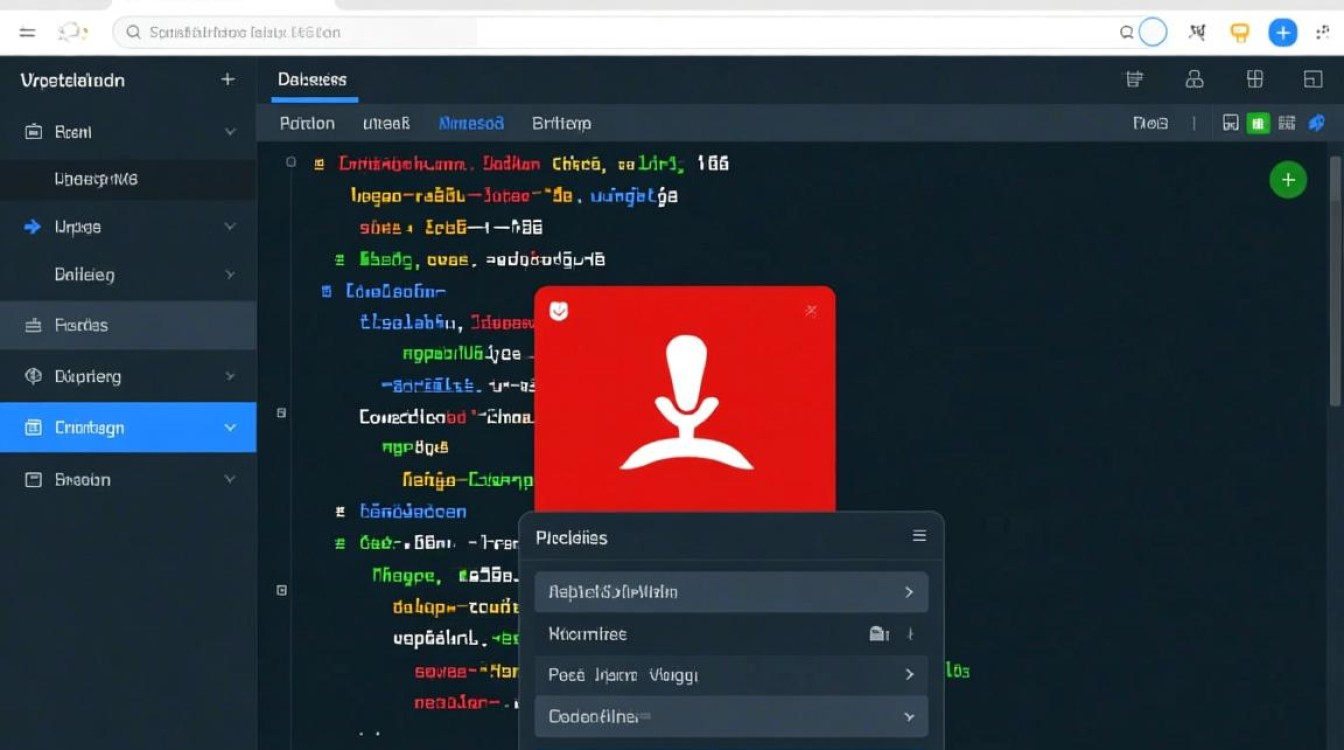Viewport: 1344px width, 750px height.
Task: Click the magnifier icon at search bar's right end
Action: pyautogui.click(x=1127, y=33)
